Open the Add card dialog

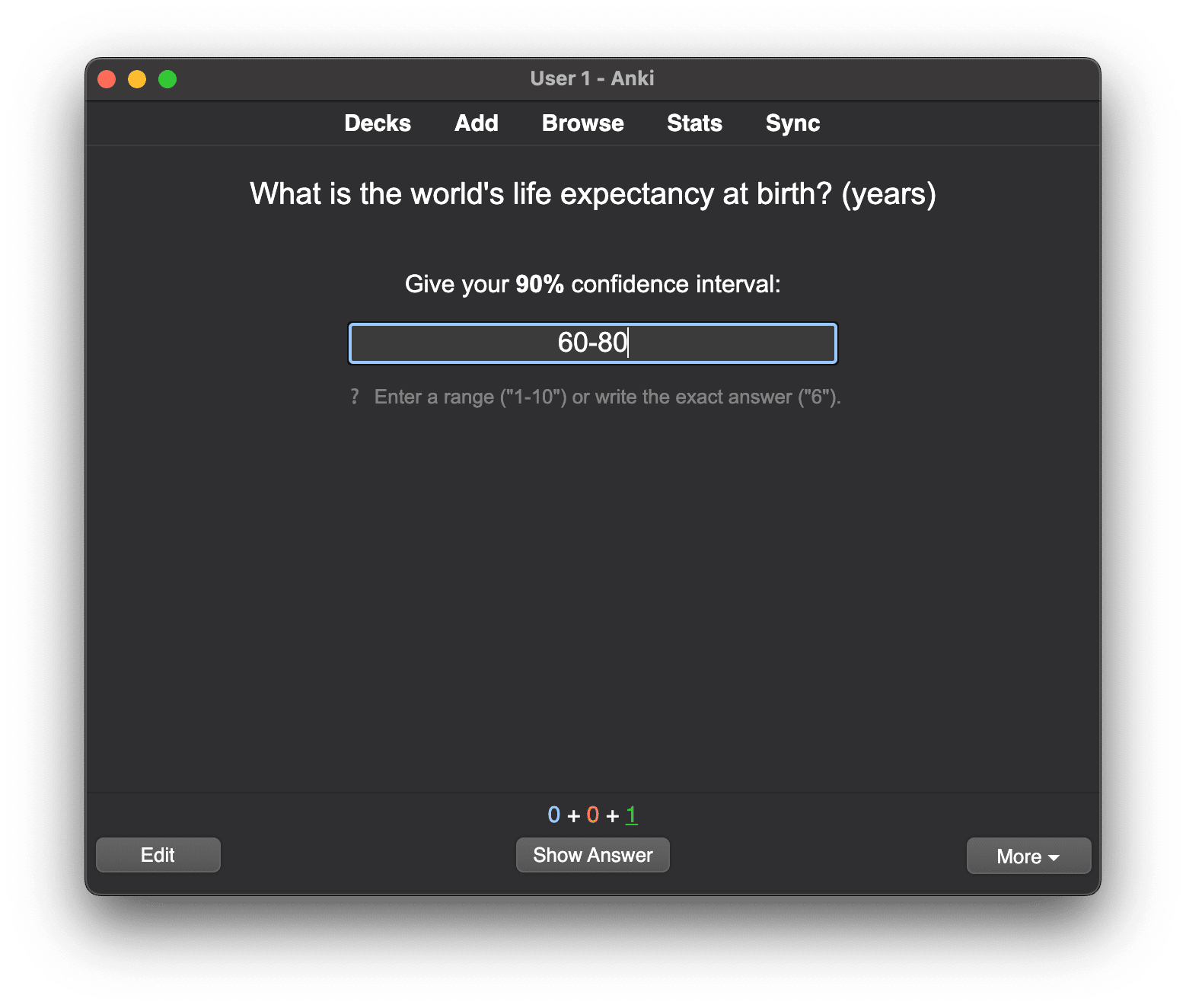click(477, 123)
